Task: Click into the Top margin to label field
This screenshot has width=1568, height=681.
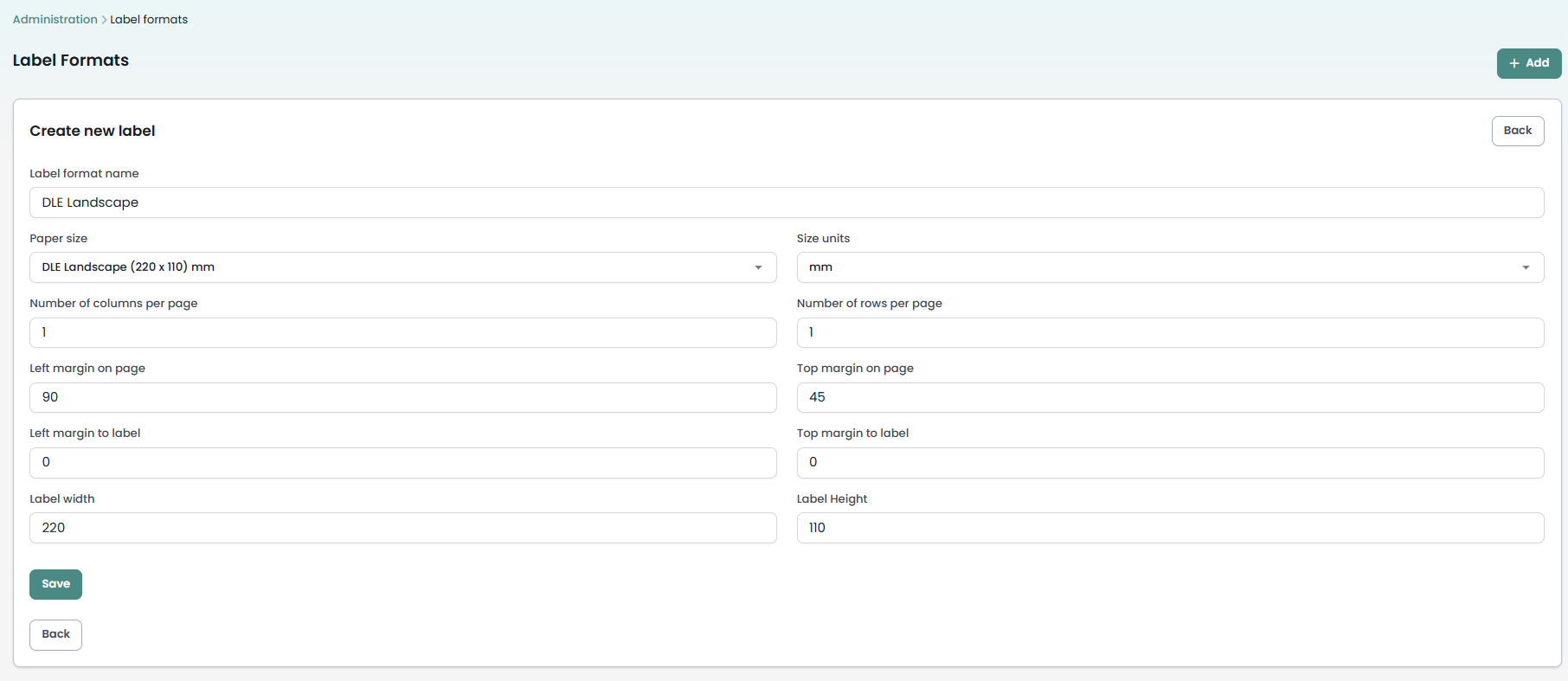Action: click(x=1170, y=462)
